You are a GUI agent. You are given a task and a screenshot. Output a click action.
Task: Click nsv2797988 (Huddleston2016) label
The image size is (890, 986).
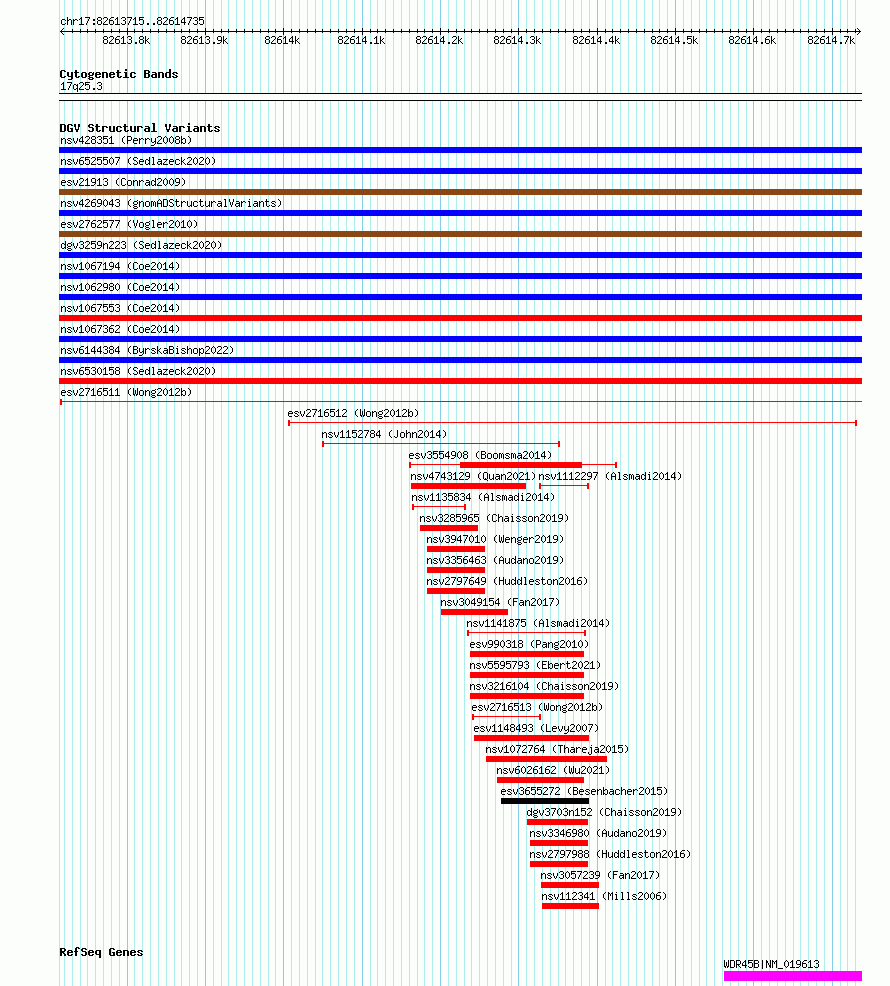(x=610, y=855)
